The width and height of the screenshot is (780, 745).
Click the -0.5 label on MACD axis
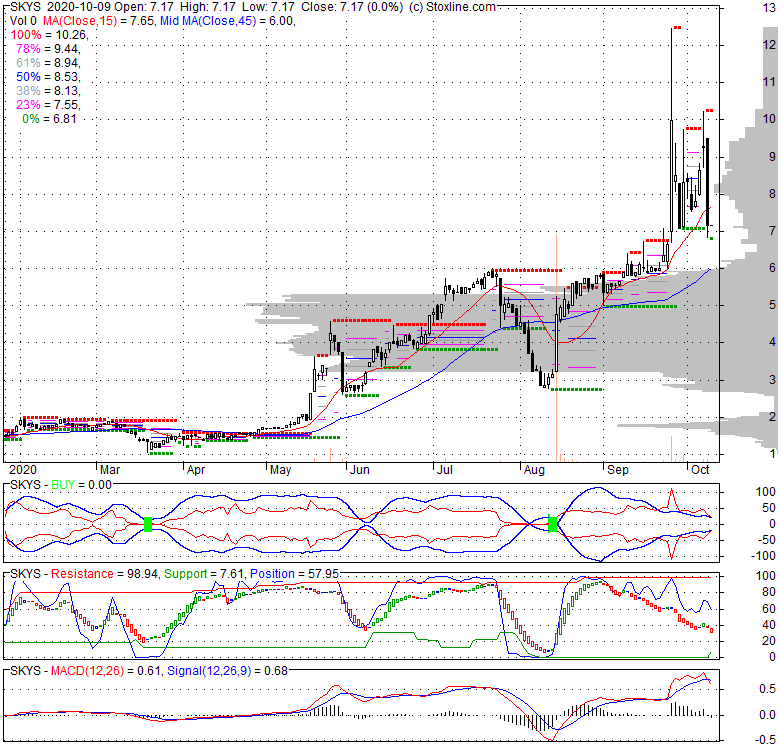click(x=766, y=740)
